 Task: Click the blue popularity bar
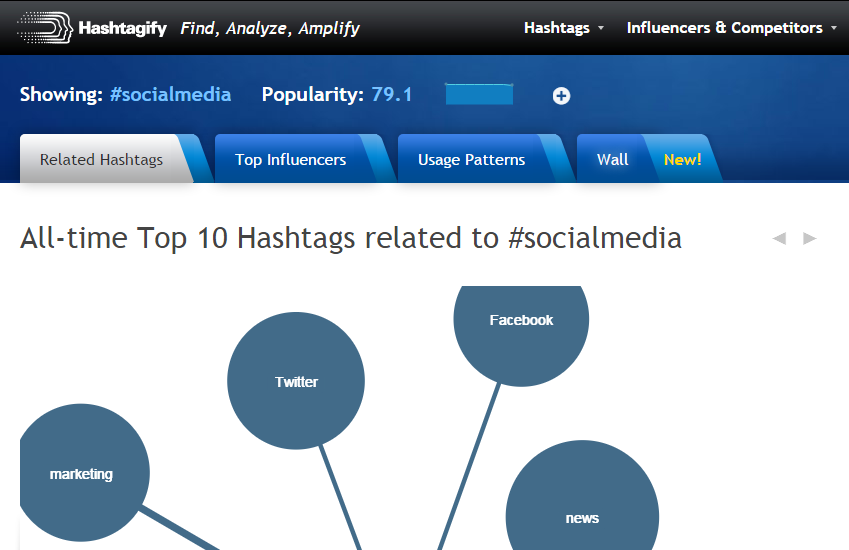[x=479, y=94]
